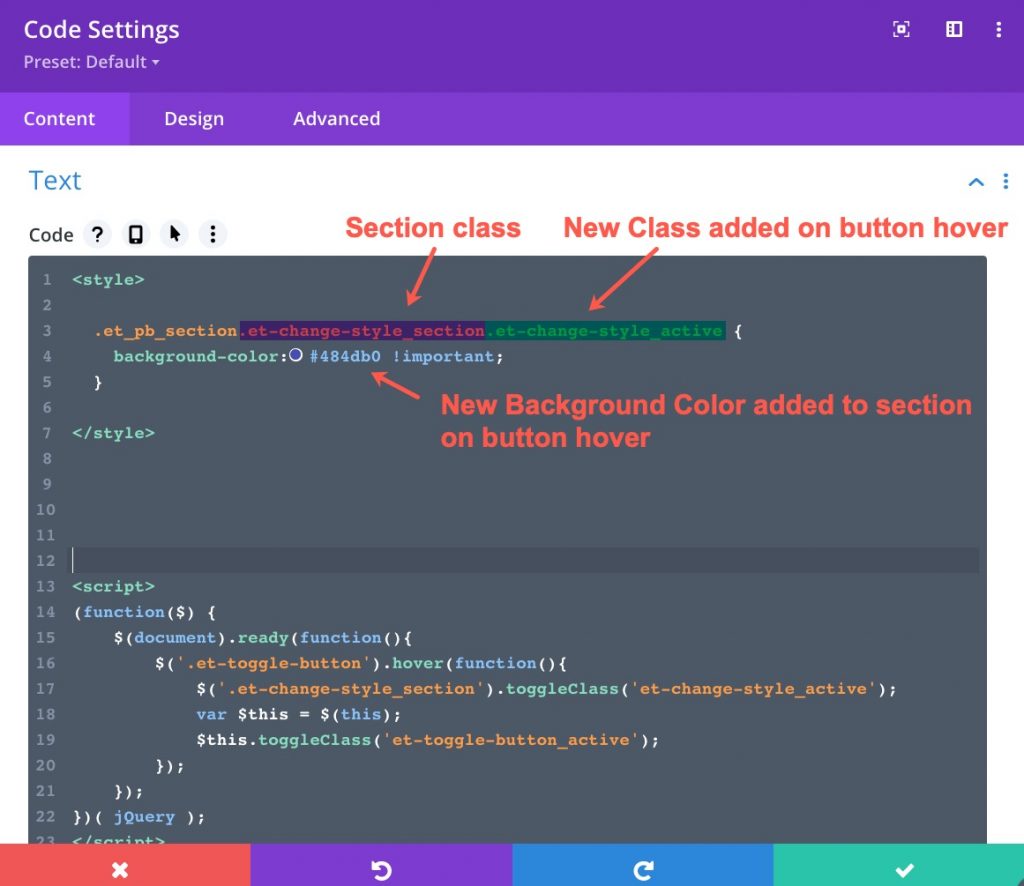Switch to mobile responsive preview
The image size is (1024, 886).
click(x=136, y=234)
